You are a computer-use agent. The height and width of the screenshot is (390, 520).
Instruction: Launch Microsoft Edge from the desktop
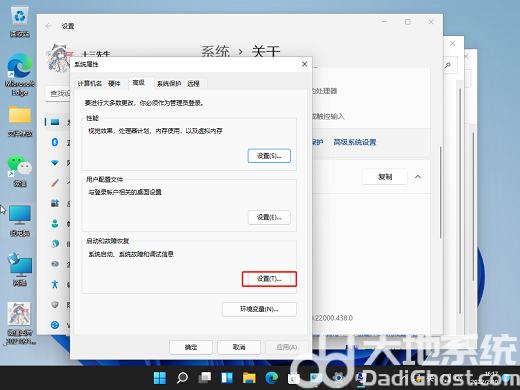[20, 74]
